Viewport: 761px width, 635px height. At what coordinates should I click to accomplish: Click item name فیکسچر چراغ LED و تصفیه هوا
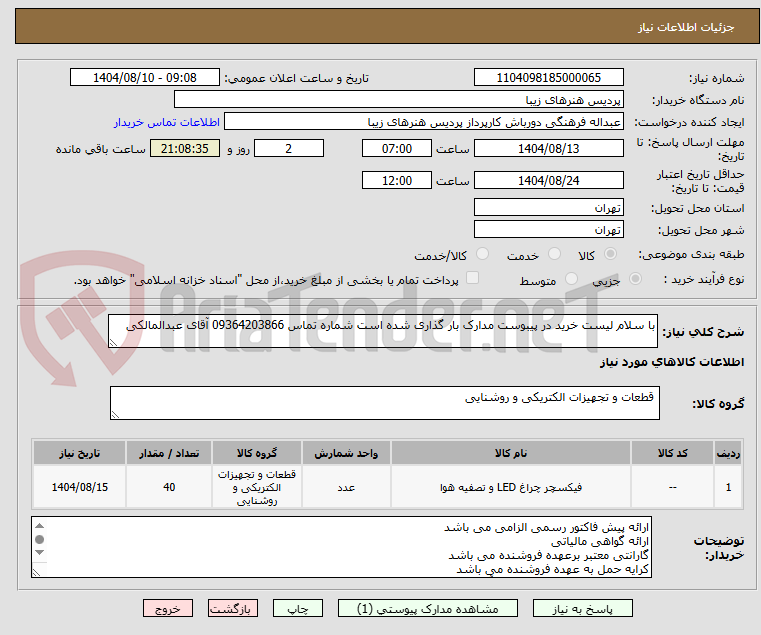(x=511, y=487)
